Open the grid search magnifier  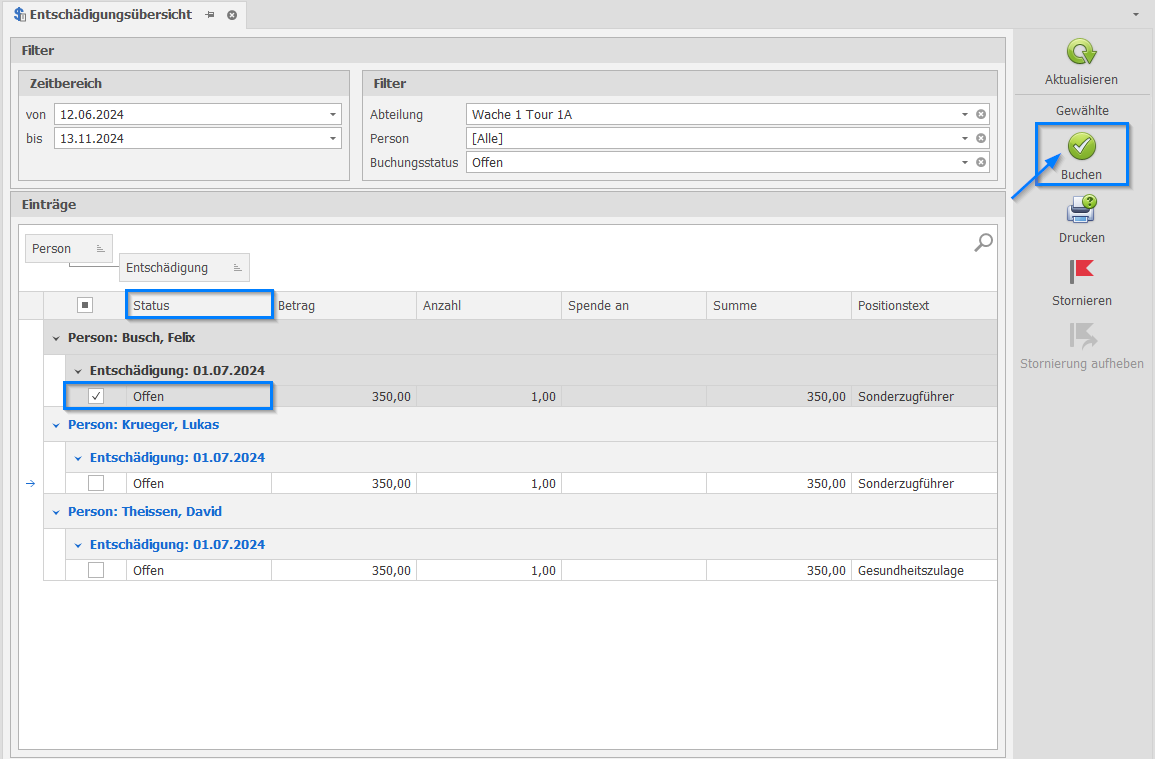(983, 242)
